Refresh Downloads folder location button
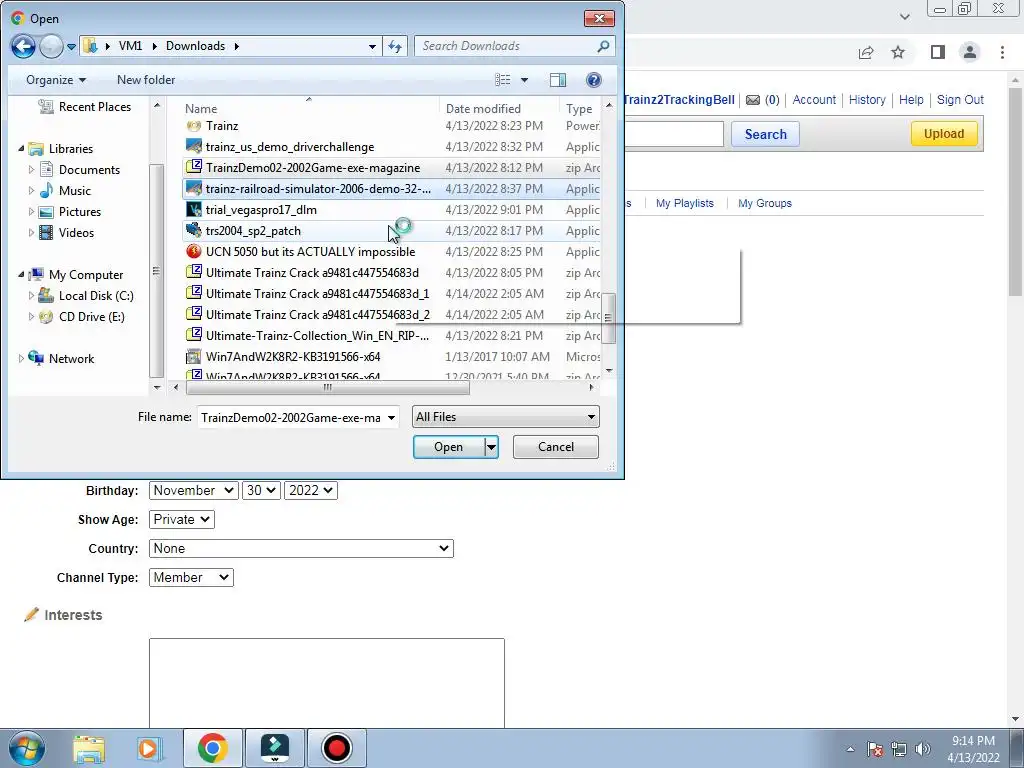Screen dimensions: 1024x768 [x=395, y=46]
